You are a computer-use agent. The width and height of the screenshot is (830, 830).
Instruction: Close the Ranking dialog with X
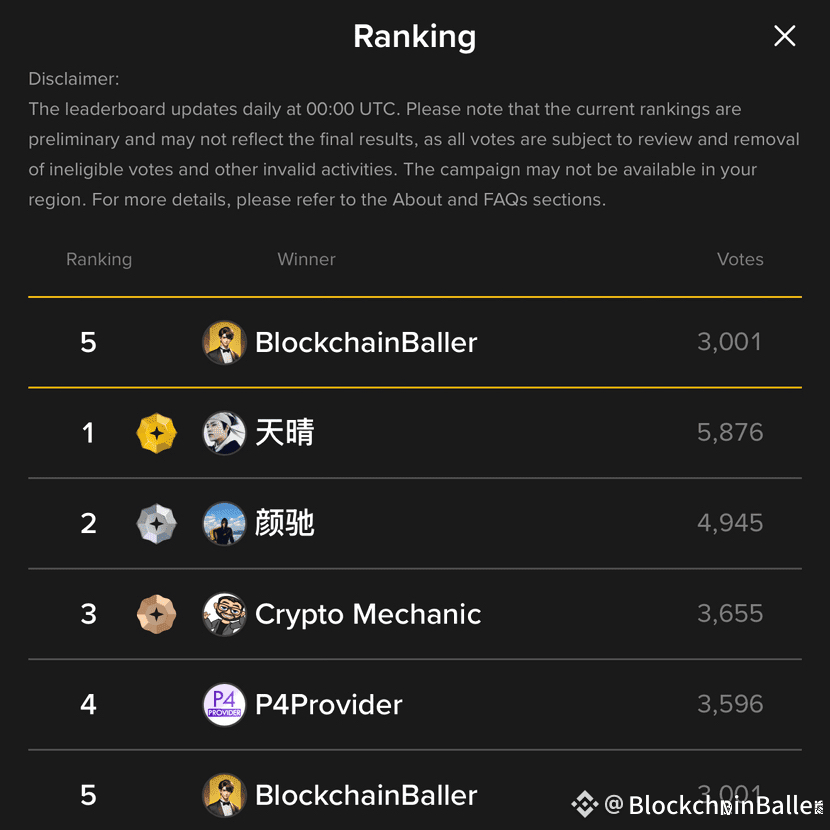tap(784, 36)
